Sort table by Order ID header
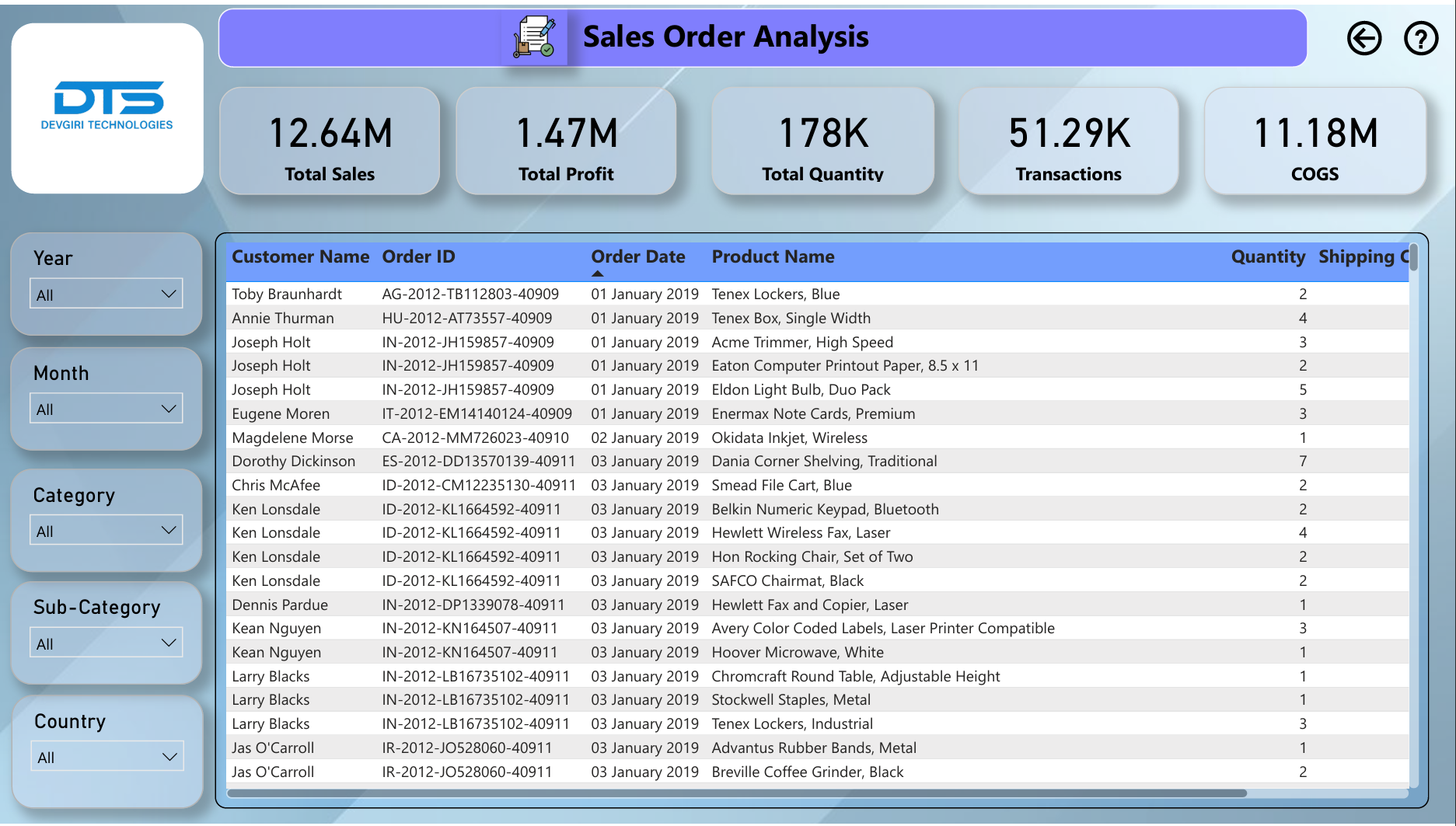Viewport: 1456px width, 826px height. pyautogui.click(x=418, y=256)
